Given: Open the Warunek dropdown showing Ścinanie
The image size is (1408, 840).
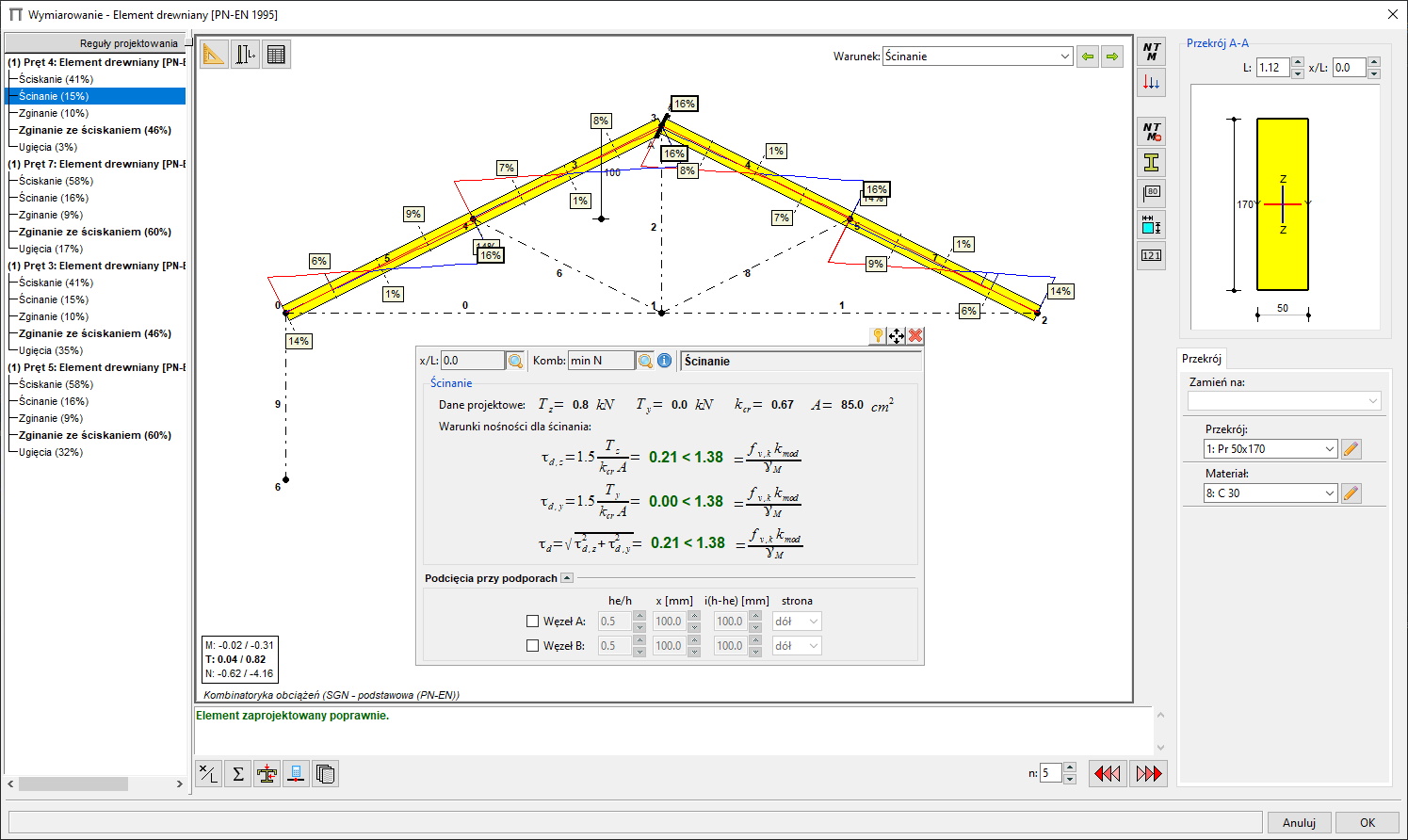Looking at the screenshot, I should (x=977, y=57).
